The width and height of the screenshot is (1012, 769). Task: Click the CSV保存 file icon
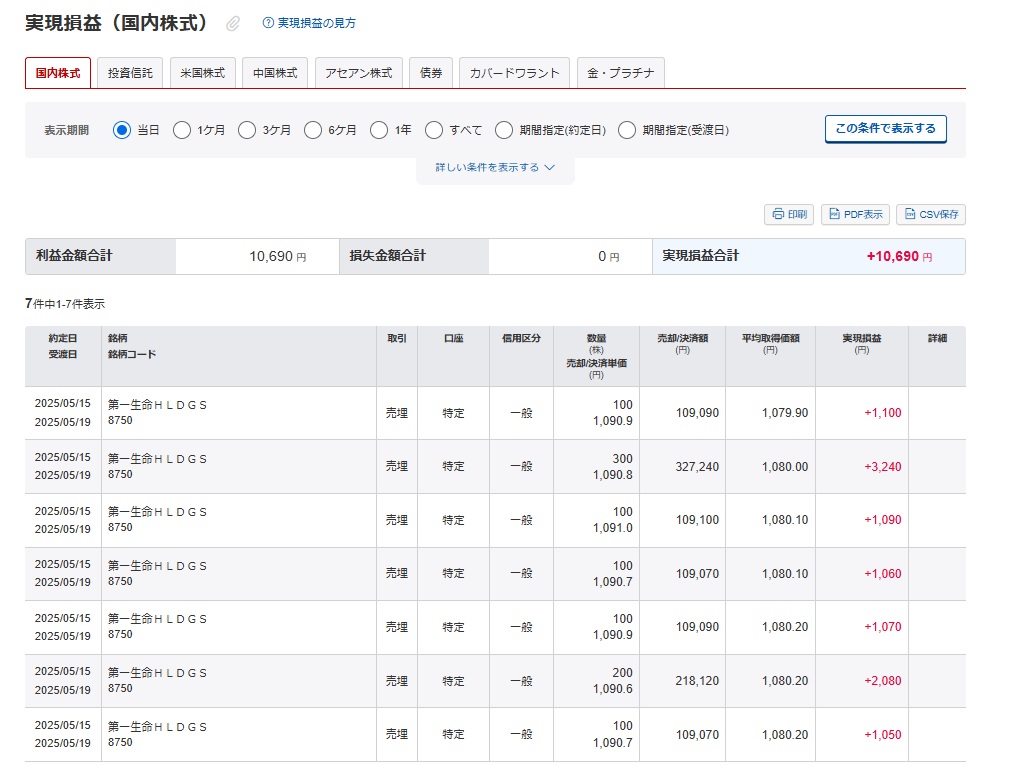pyautogui.click(x=909, y=214)
